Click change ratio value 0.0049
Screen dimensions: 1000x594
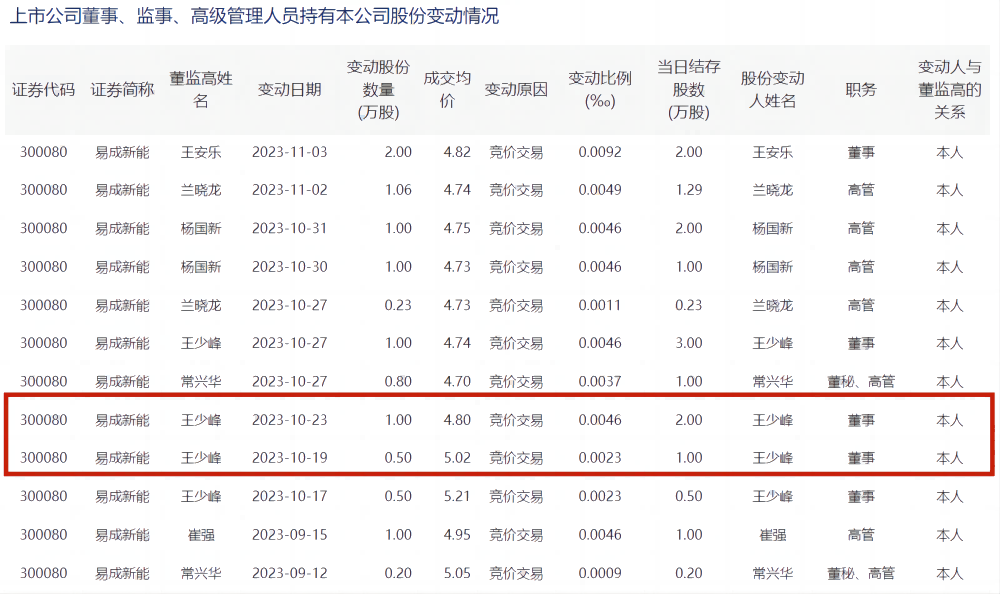(599, 190)
